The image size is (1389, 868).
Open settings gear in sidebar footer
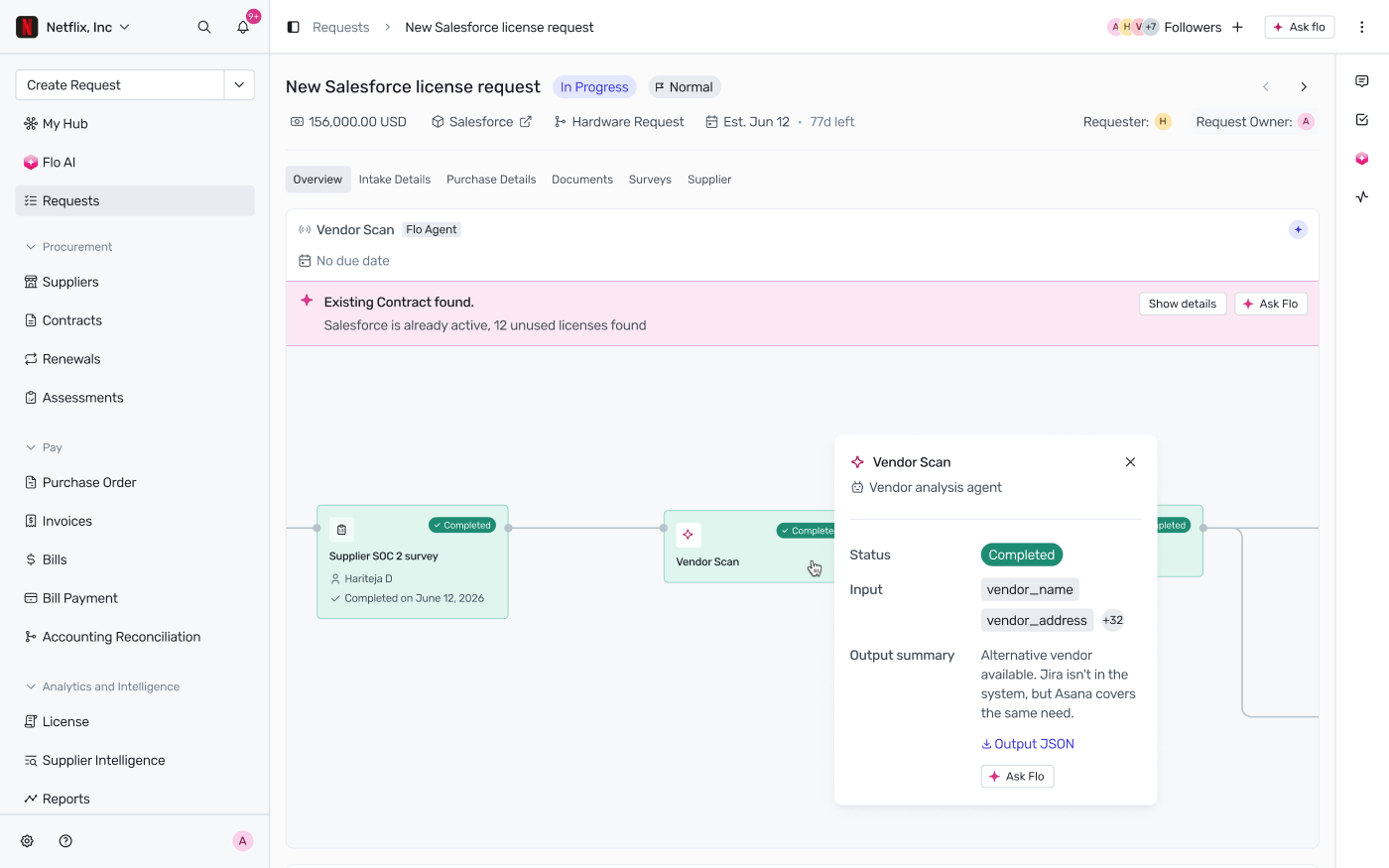click(x=28, y=841)
